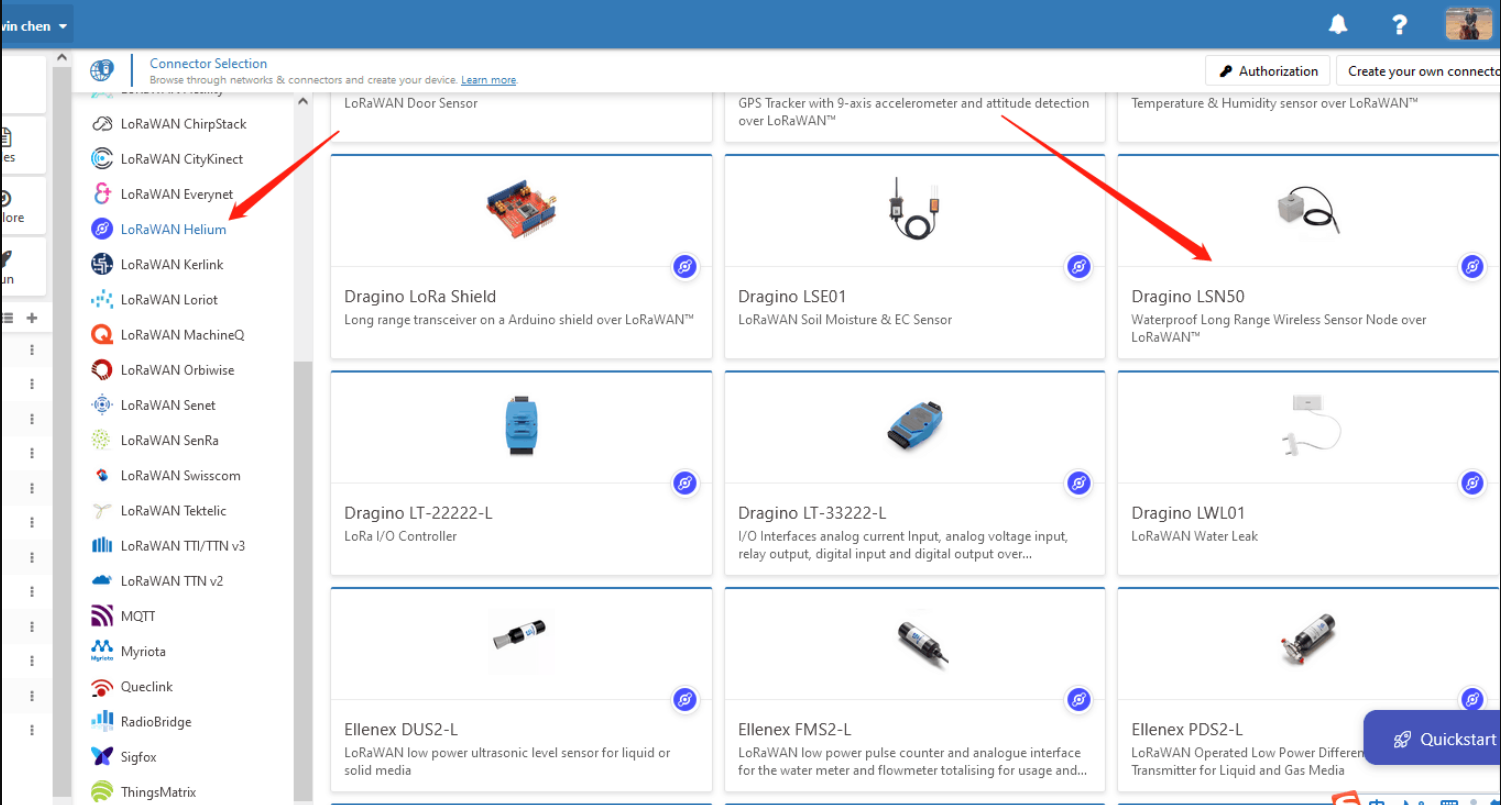The width and height of the screenshot is (1501, 805).
Task: Open the Dragino LSN50 sensor thumbnail
Action: 1308,209
